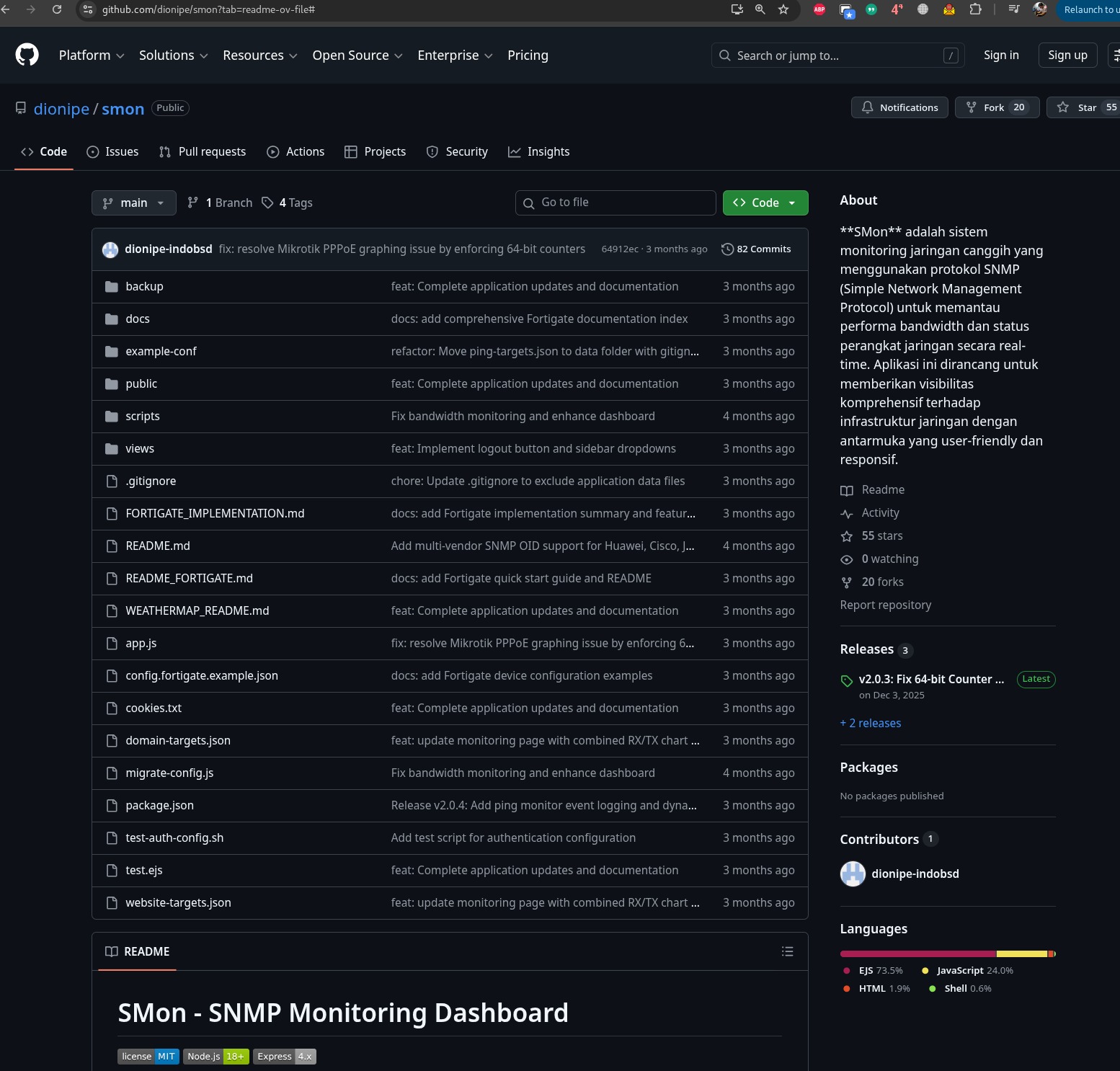This screenshot has height=1071, width=1120.
Task: Click the Languages color bar EJS segment
Action: pos(917,954)
